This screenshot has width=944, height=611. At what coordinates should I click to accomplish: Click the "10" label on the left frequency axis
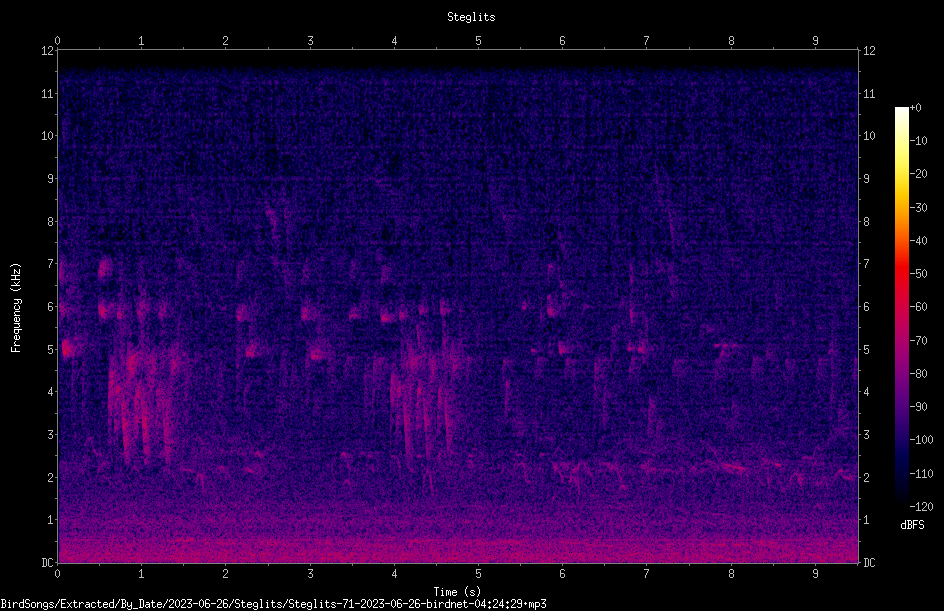(x=47, y=136)
